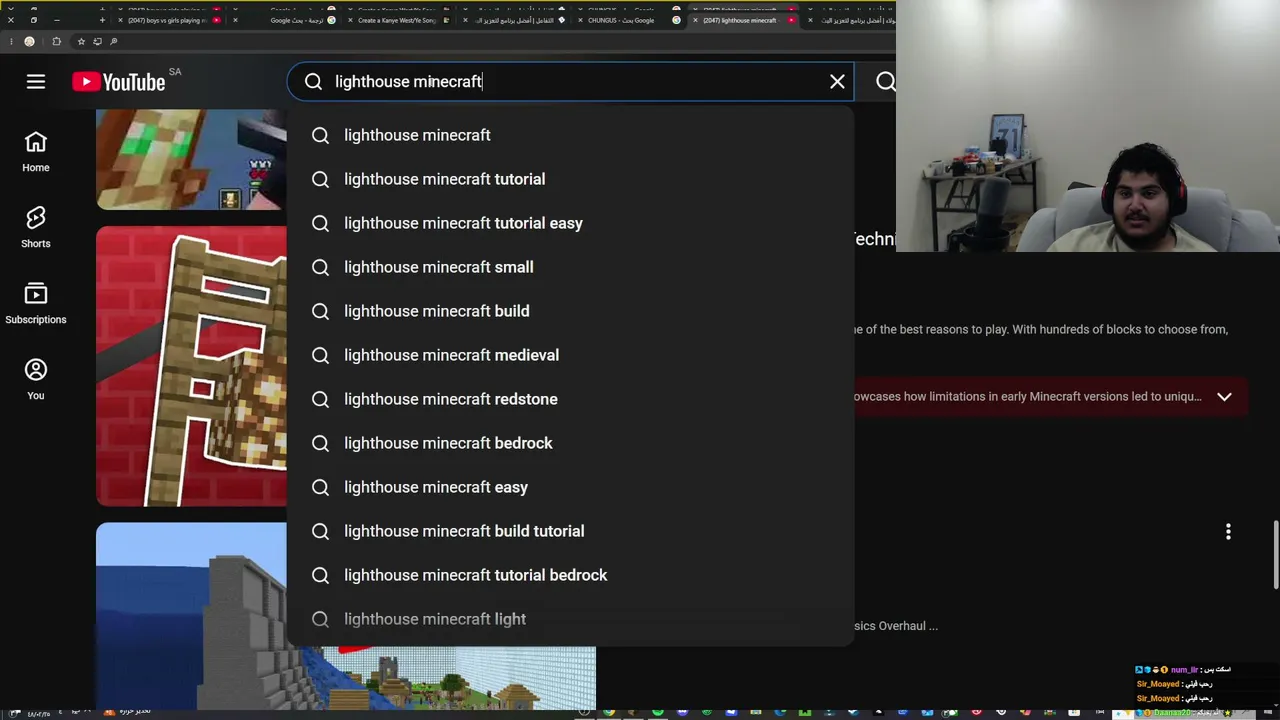Bookmark this page with the star icon

[x=82, y=41]
